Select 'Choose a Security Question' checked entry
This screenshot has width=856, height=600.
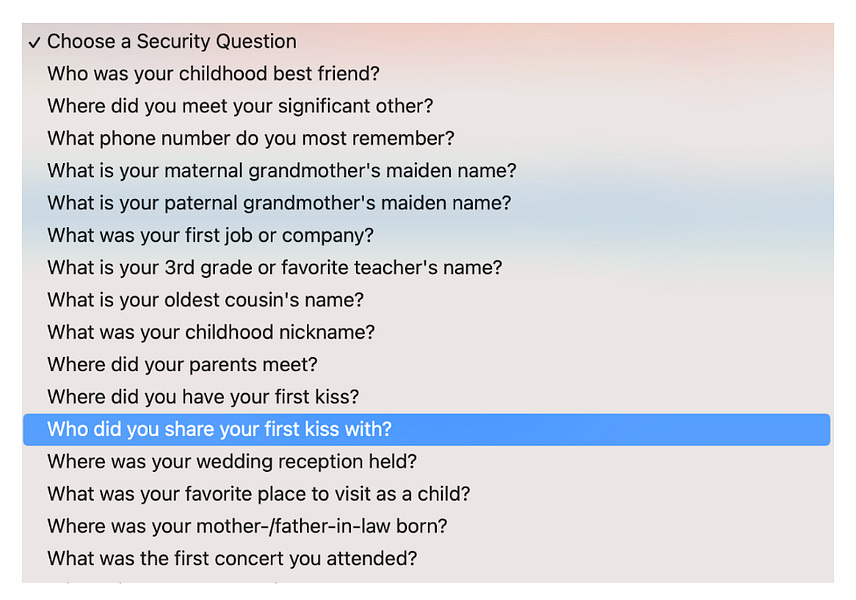pyautogui.click(x=427, y=41)
